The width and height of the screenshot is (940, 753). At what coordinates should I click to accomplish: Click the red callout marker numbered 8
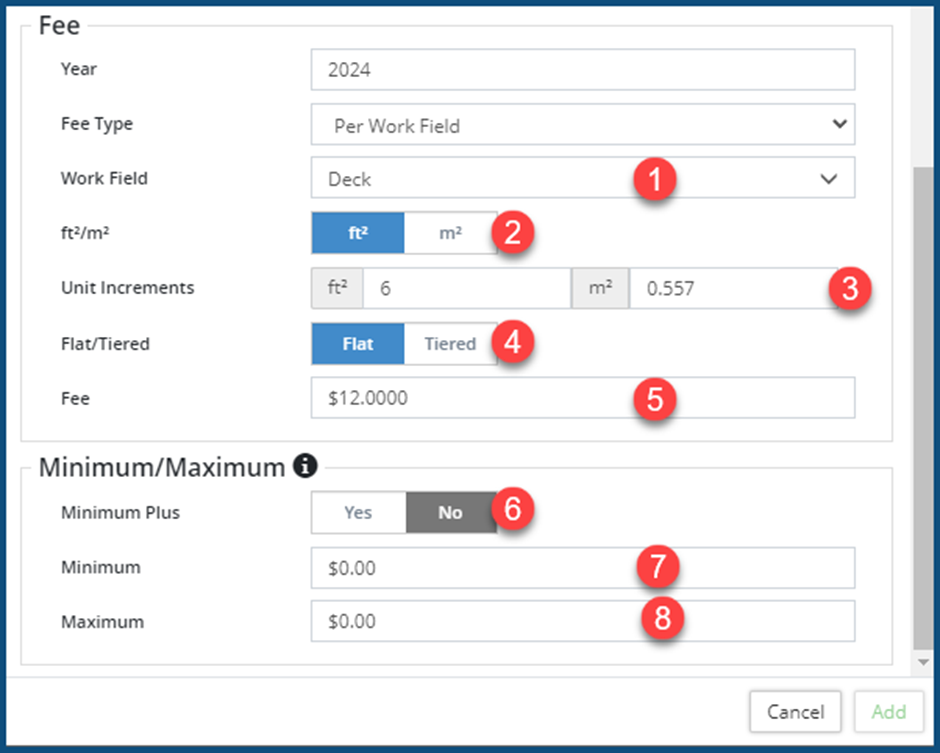point(662,620)
